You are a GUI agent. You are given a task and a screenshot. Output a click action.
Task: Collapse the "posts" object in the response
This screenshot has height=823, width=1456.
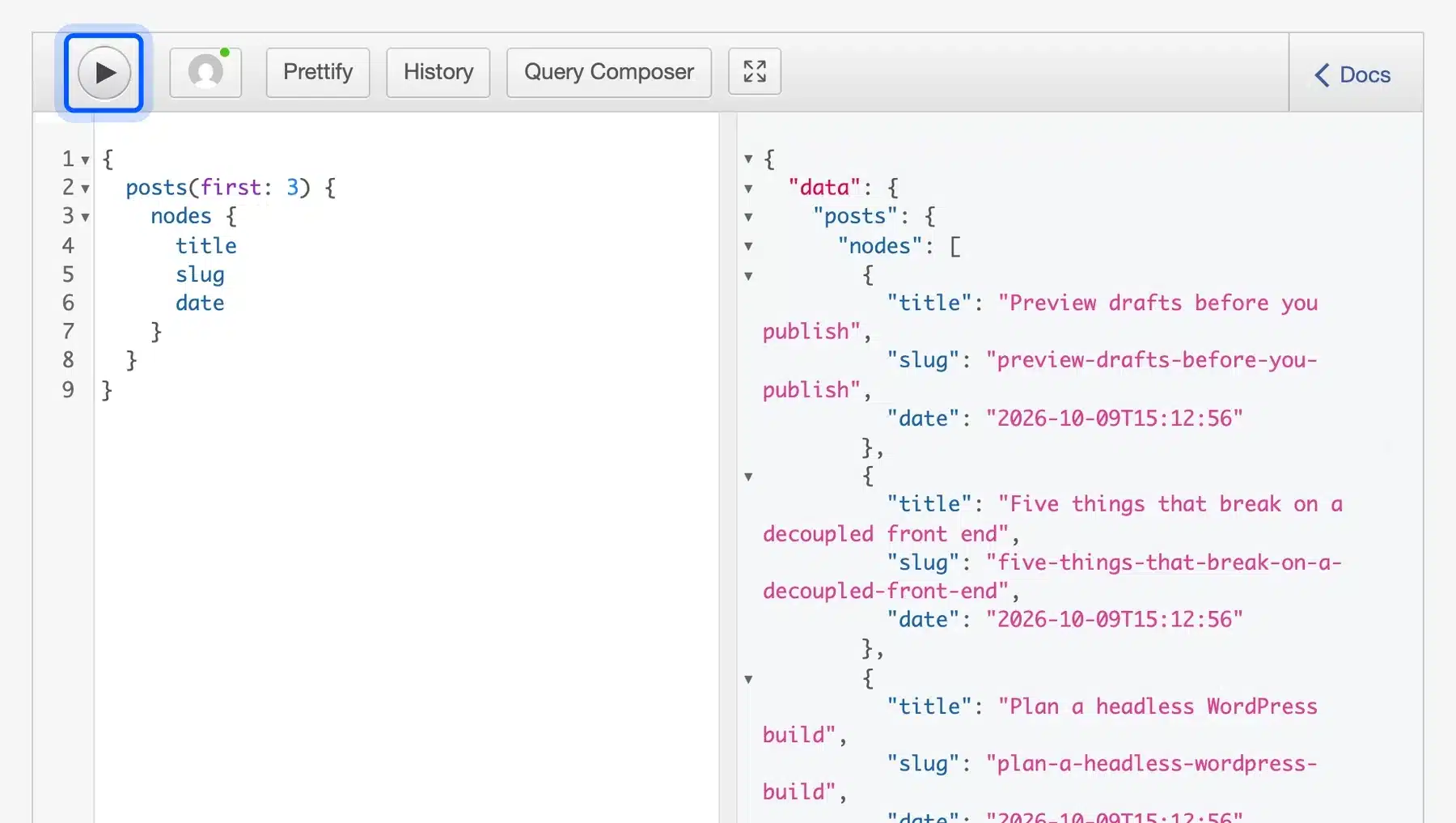pyautogui.click(x=748, y=217)
